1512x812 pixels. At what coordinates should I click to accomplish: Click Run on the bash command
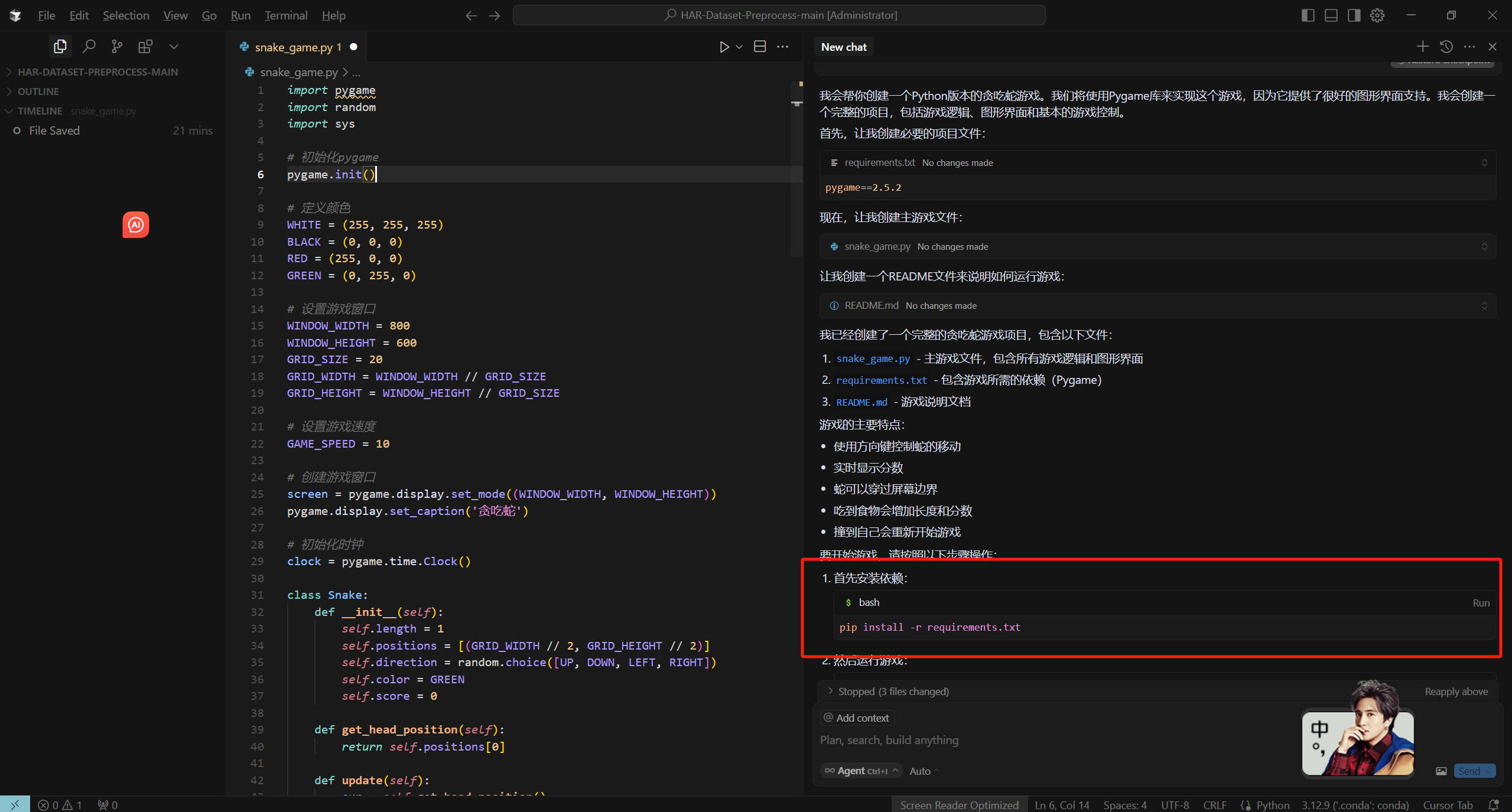(1480, 603)
